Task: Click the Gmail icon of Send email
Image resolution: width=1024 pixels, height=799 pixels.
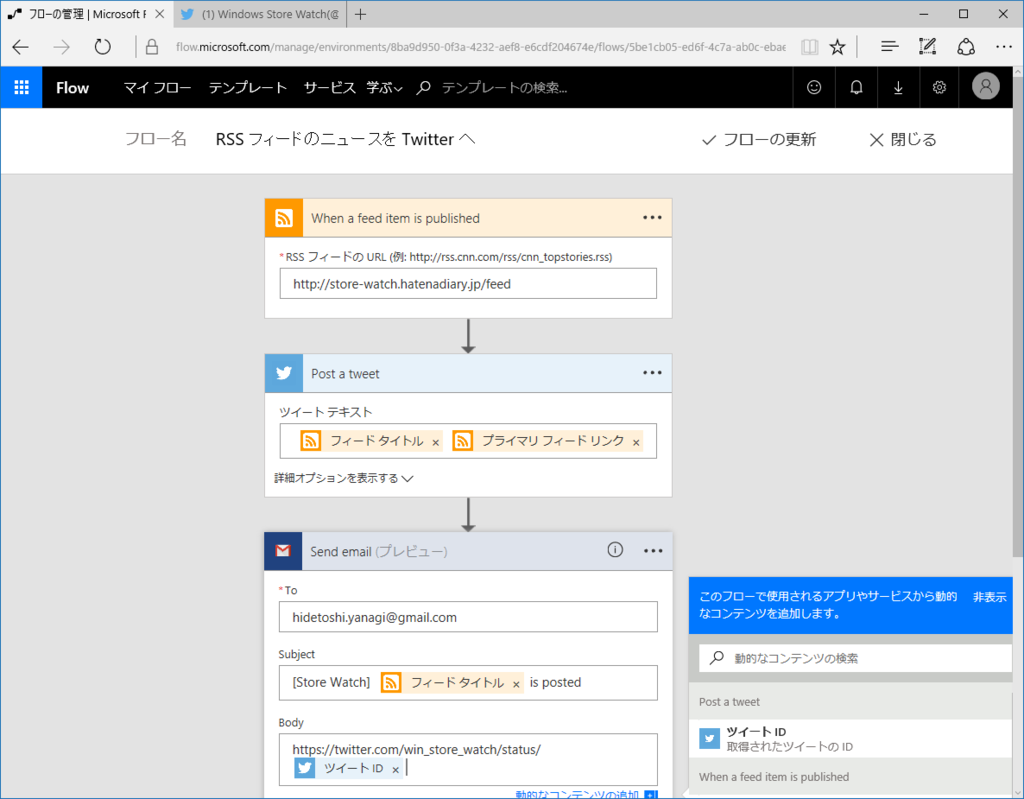Action: [x=283, y=551]
